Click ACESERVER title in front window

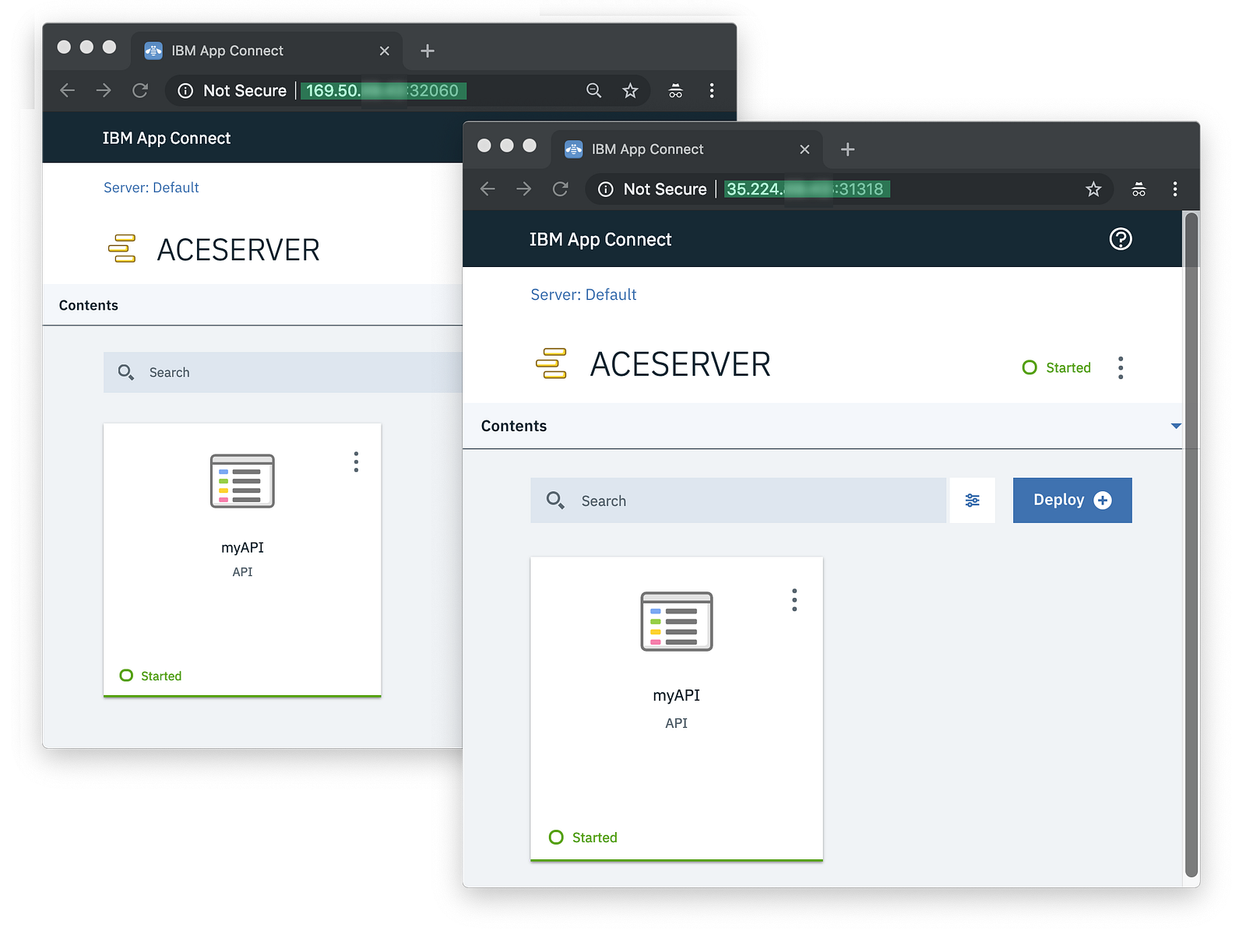(681, 364)
